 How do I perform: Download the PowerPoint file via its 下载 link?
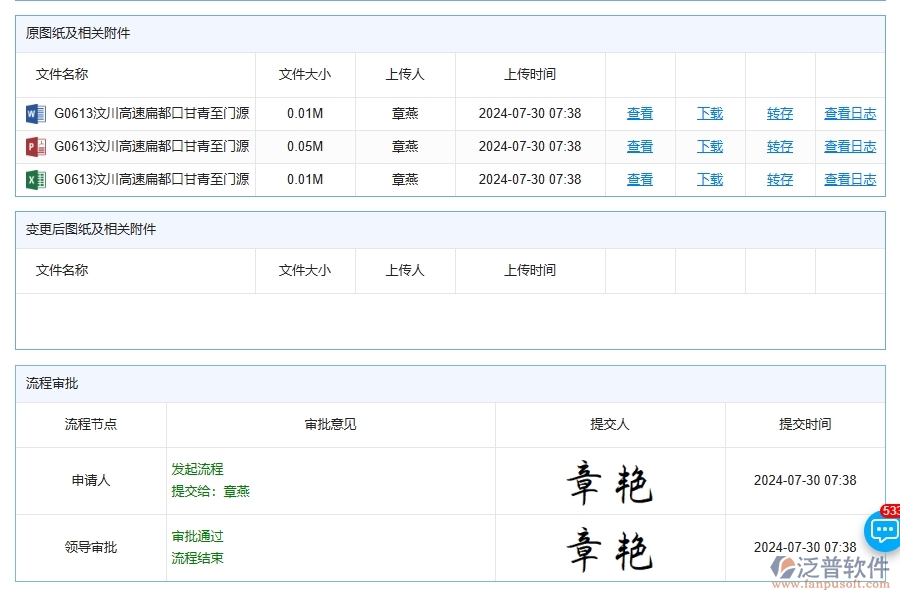pyautogui.click(x=709, y=146)
